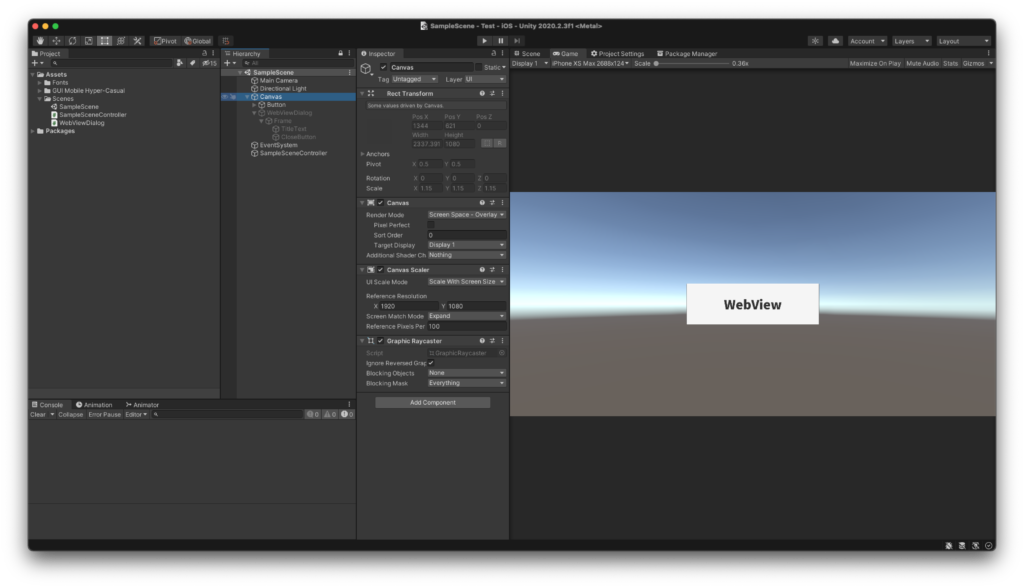
Task: Select the Rotate tool
Action: (72, 41)
